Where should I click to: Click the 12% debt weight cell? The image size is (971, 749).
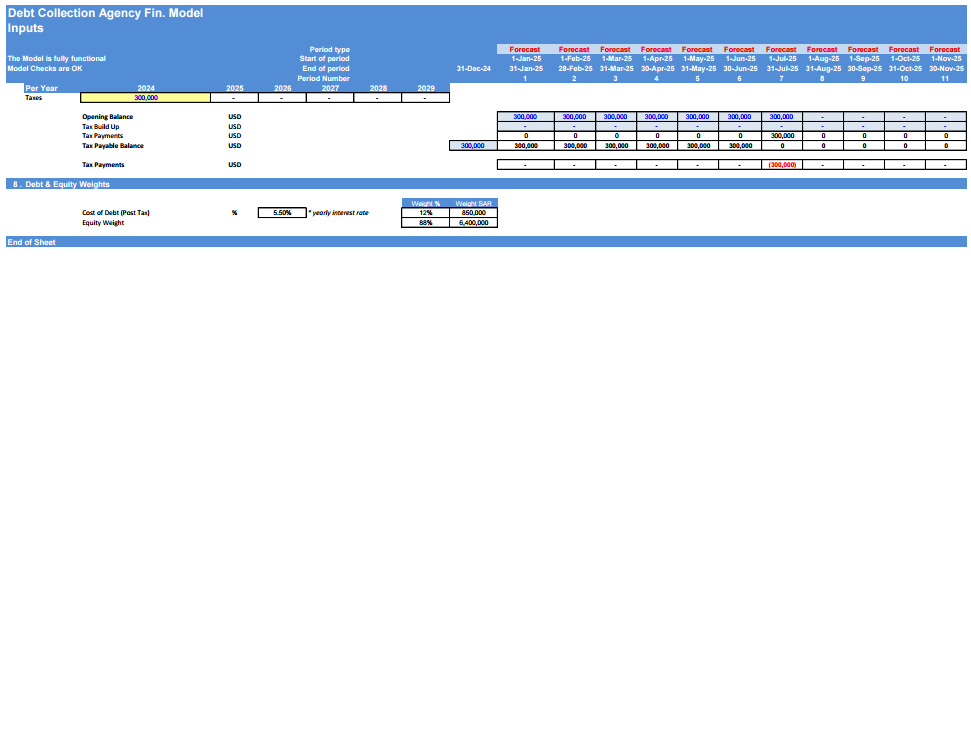tap(425, 213)
